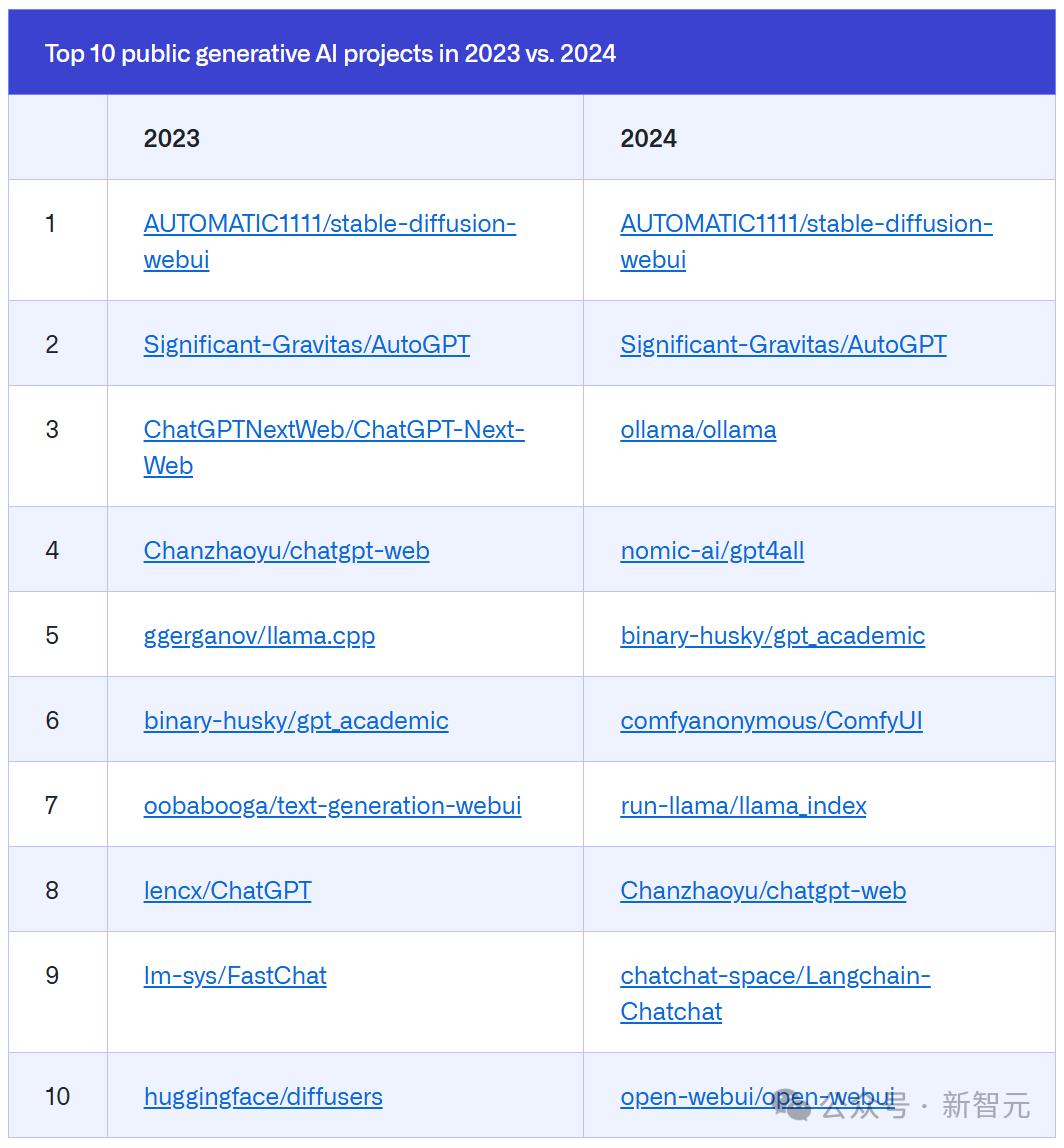Open lencx/ChatGPT link
This screenshot has height=1148, width=1064.
point(228,890)
